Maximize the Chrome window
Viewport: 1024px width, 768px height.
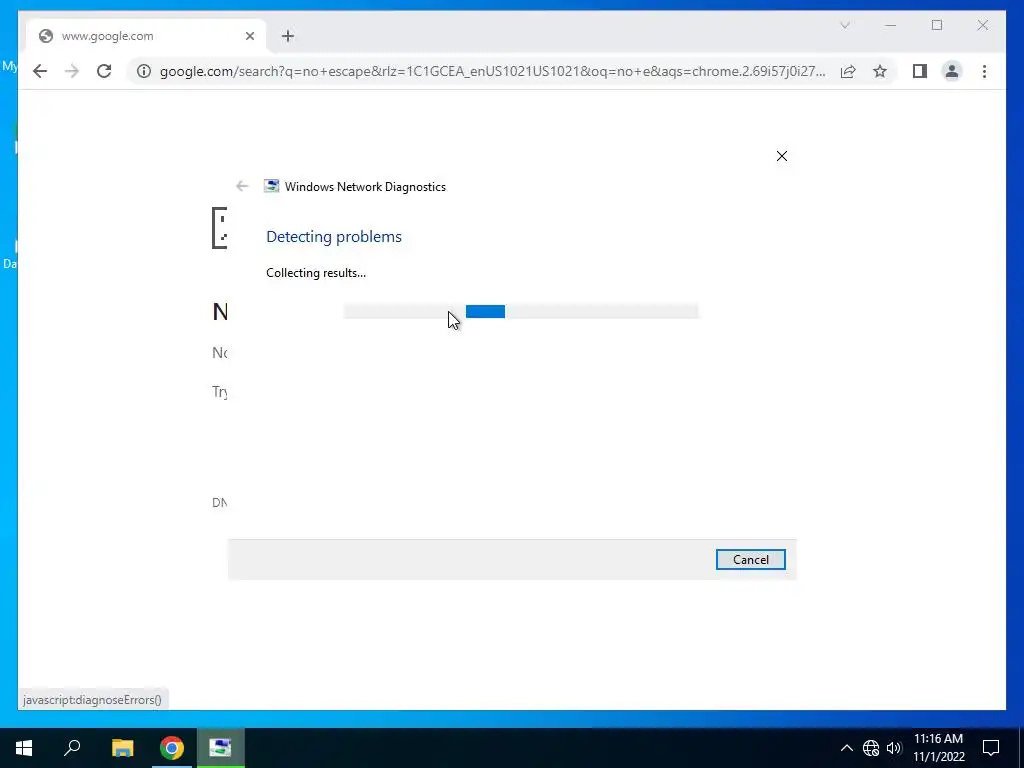[x=937, y=25]
